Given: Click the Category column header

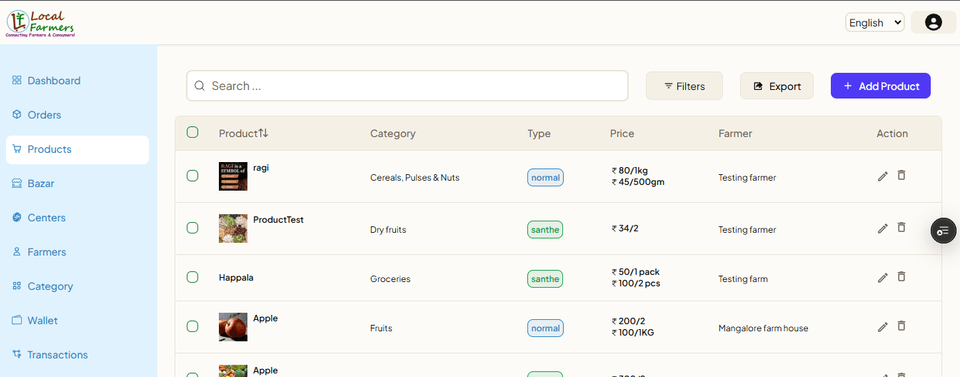Looking at the screenshot, I should click(x=392, y=133).
